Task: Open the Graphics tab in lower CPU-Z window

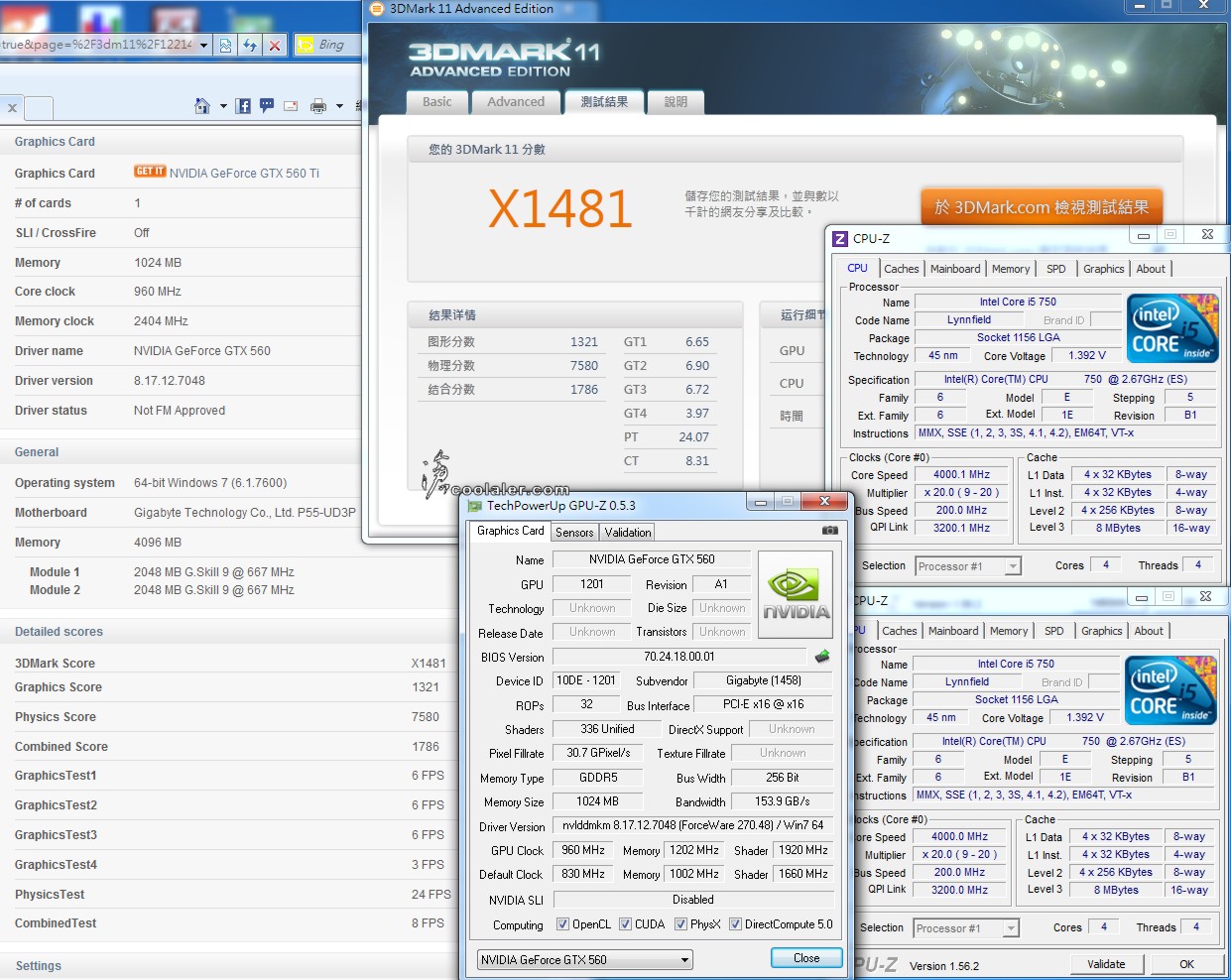Action: [1102, 631]
